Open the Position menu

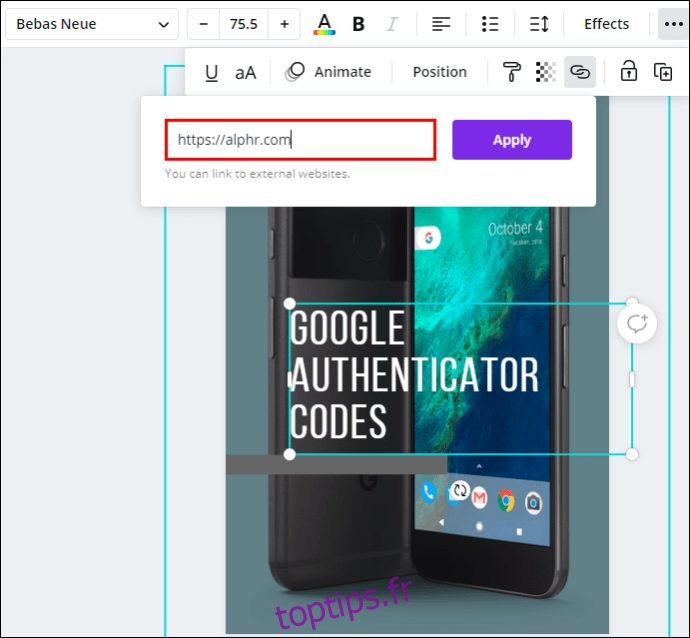[x=440, y=72]
